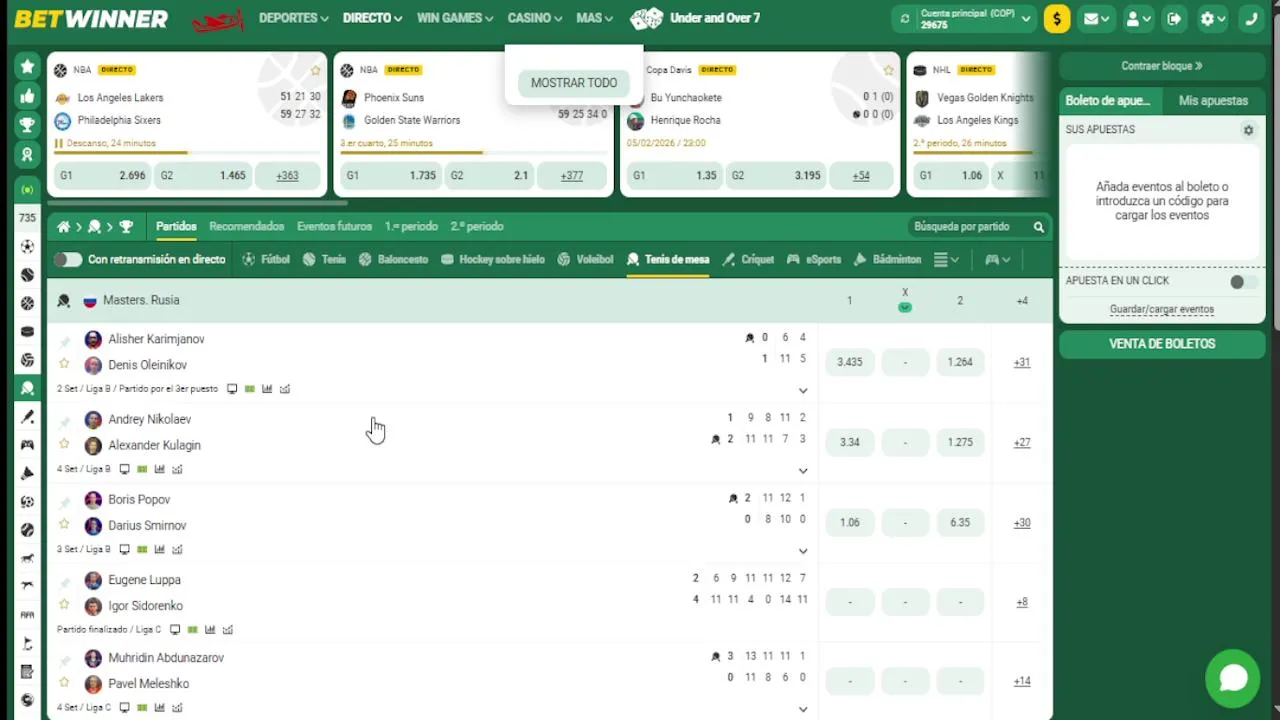Favorite the Luppa vs Sidorenko match star

tap(64, 604)
